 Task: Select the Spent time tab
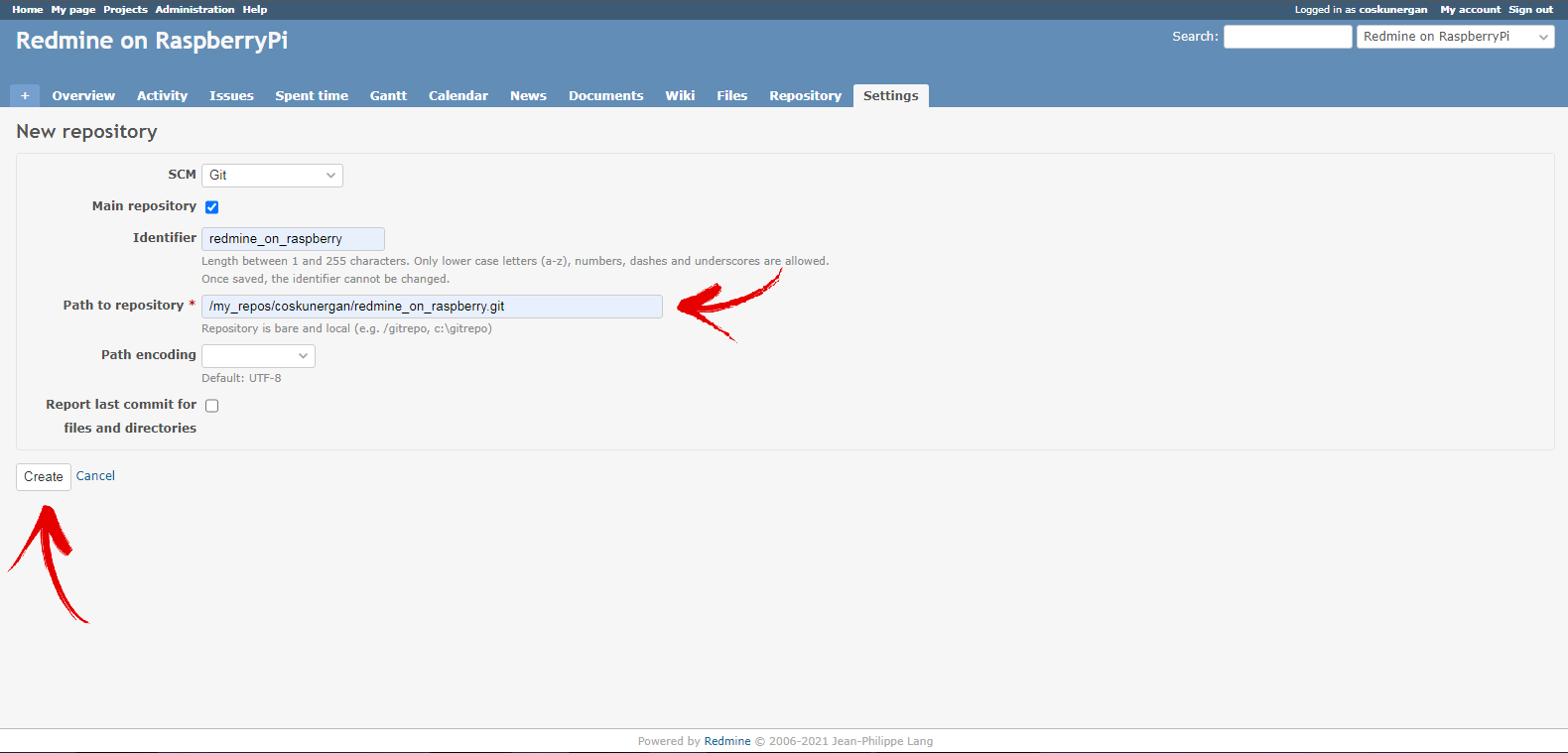[x=312, y=95]
